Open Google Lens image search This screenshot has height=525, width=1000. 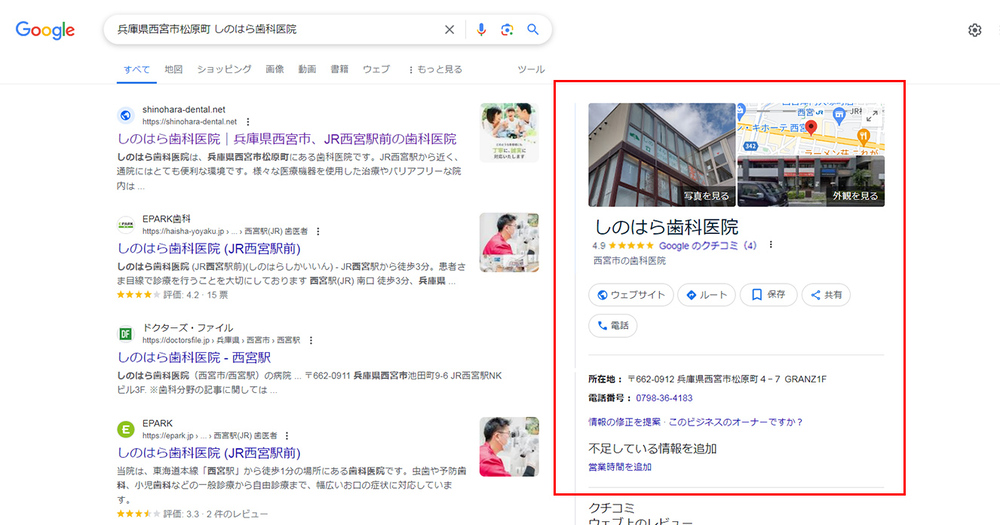(507, 30)
